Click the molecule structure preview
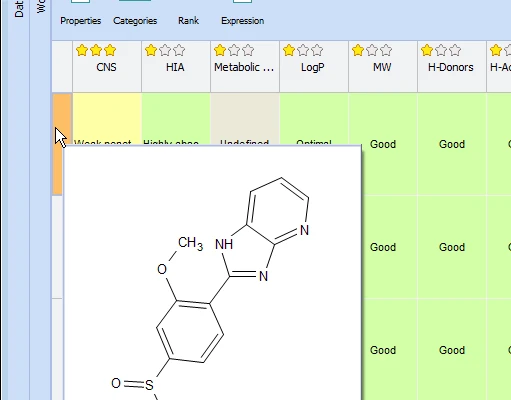Screen dimensions: 511x400 [212, 273]
